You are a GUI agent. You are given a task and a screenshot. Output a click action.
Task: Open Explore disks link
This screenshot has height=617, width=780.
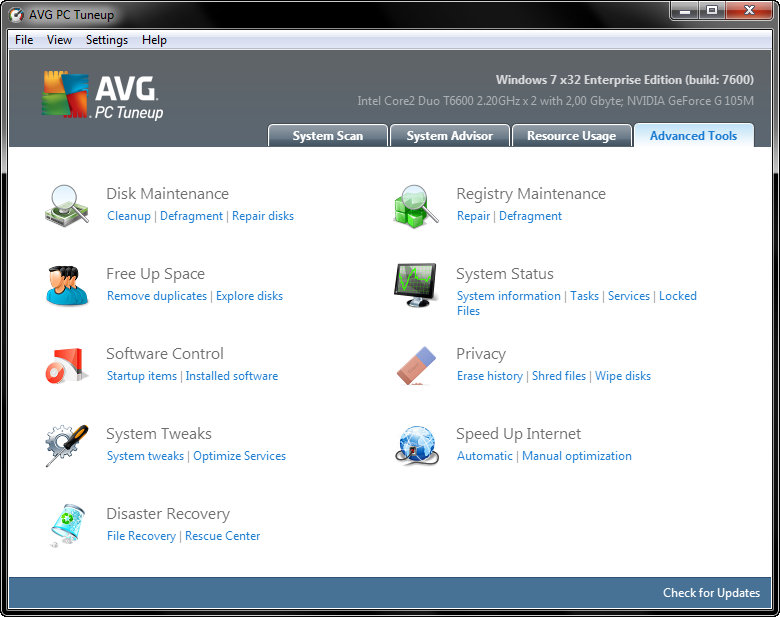[x=249, y=296]
